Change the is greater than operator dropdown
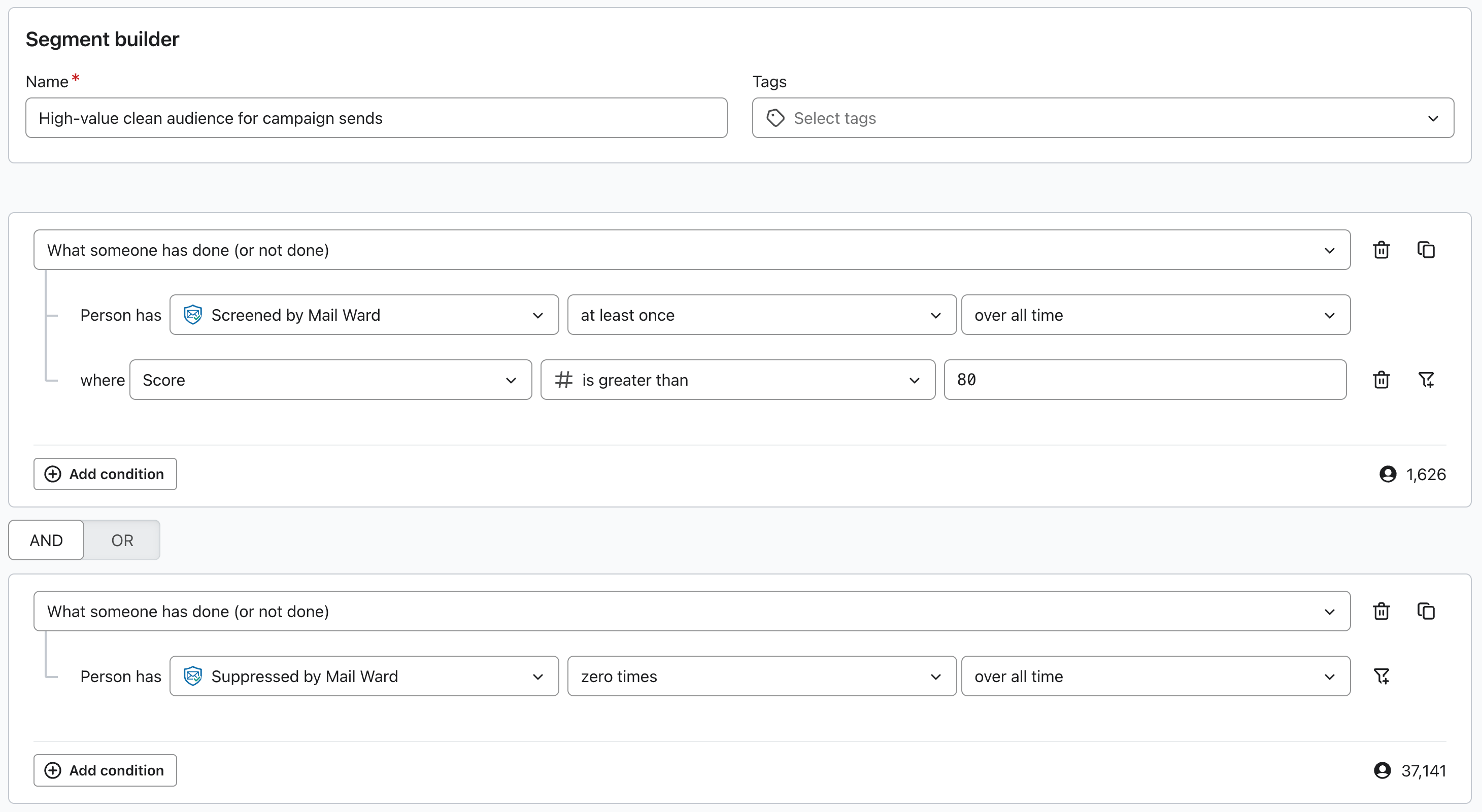The image size is (1482, 812). coord(737,380)
